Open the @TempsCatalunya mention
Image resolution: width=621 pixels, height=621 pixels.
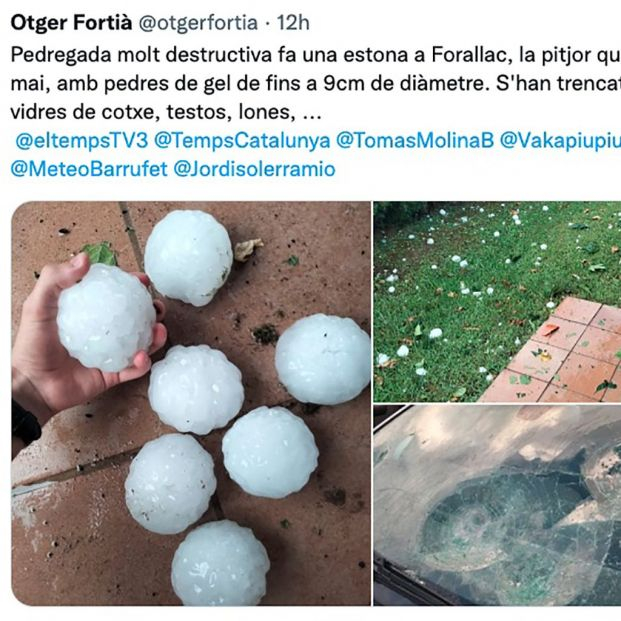(x=242, y=141)
